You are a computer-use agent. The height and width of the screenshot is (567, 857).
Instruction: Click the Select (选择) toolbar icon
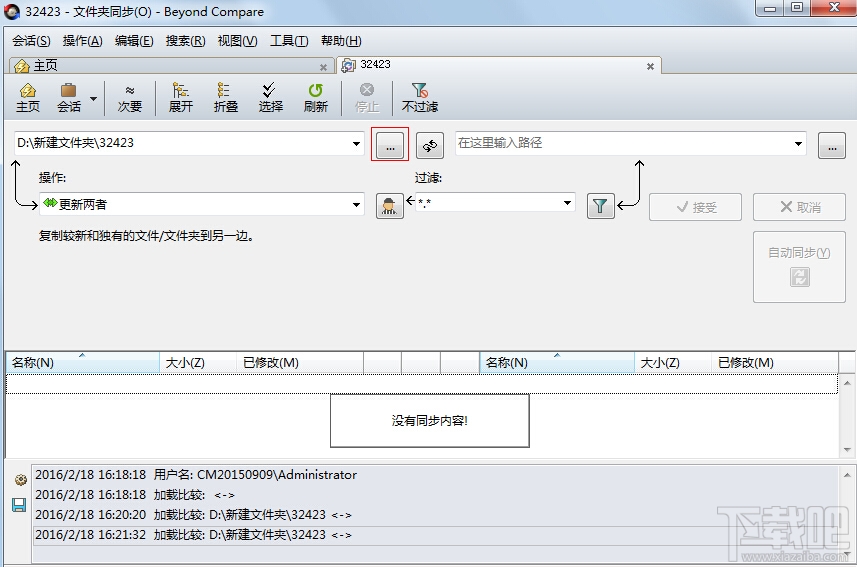271,98
